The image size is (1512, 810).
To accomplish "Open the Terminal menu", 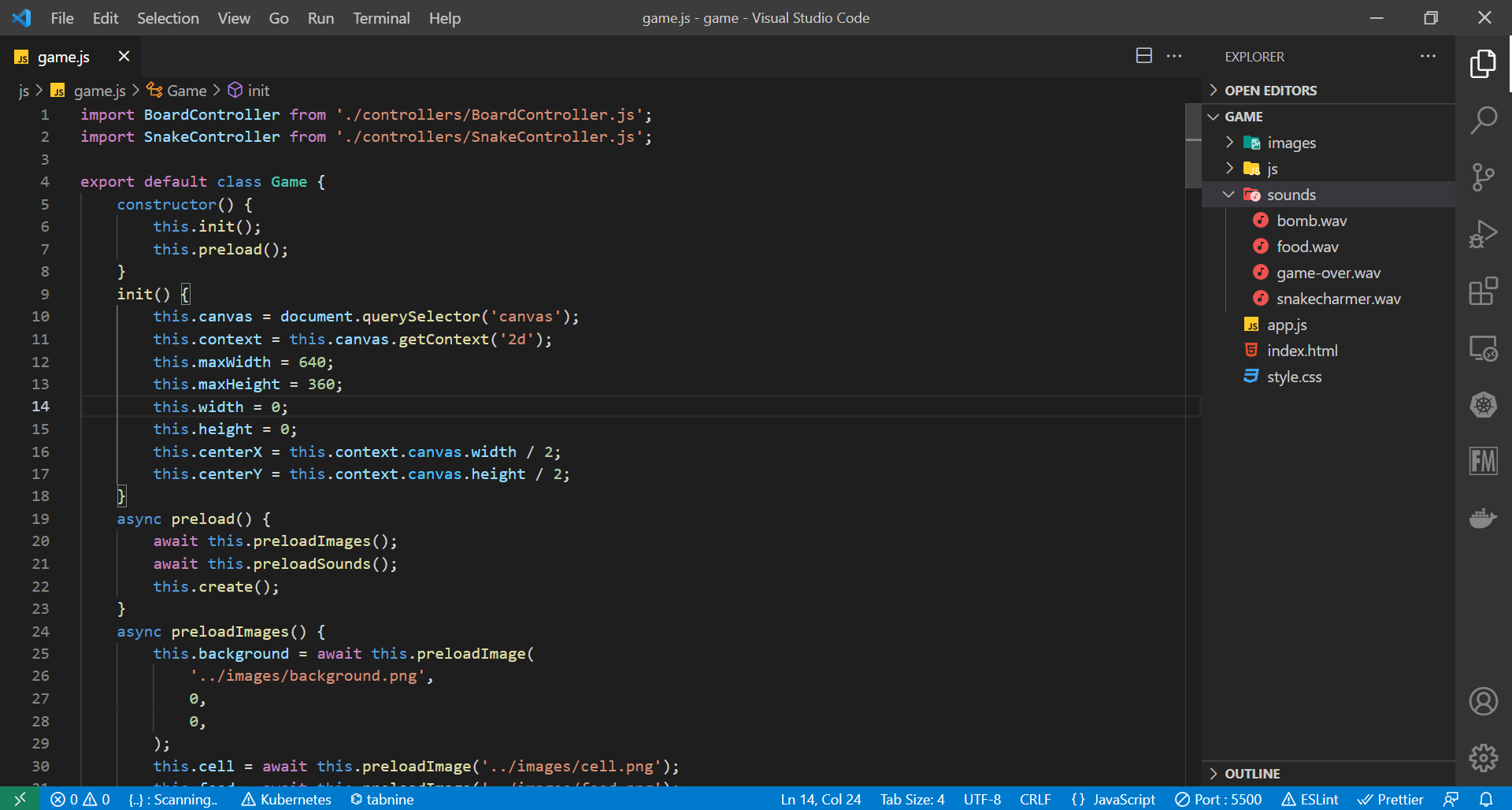I will click(381, 18).
